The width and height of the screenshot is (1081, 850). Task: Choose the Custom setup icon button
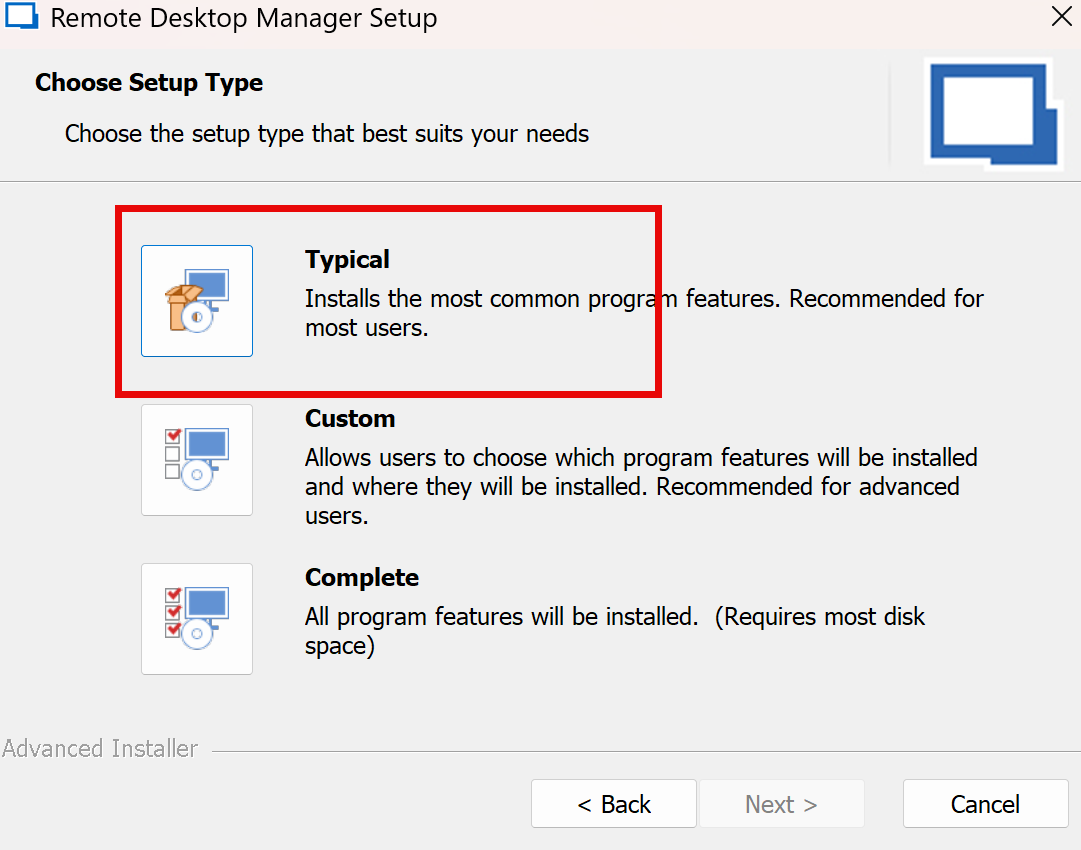(197, 460)
